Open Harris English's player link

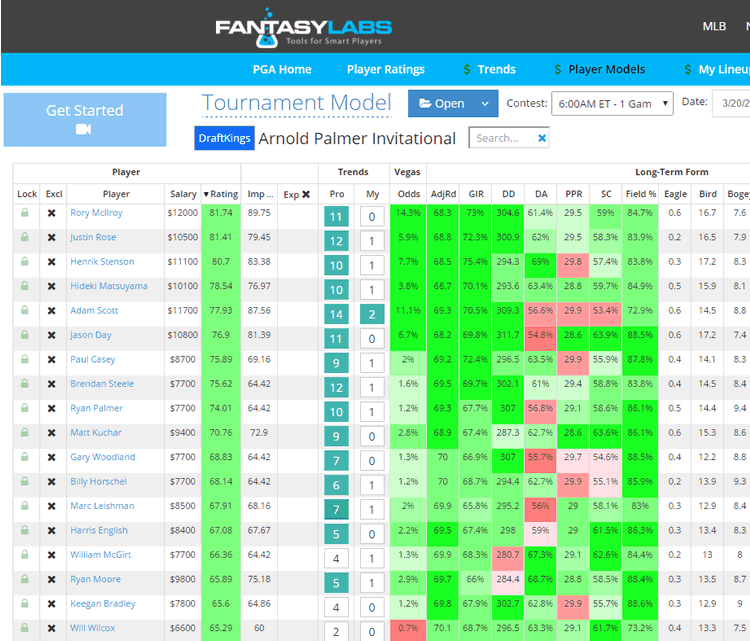click(x=99, y=530)
